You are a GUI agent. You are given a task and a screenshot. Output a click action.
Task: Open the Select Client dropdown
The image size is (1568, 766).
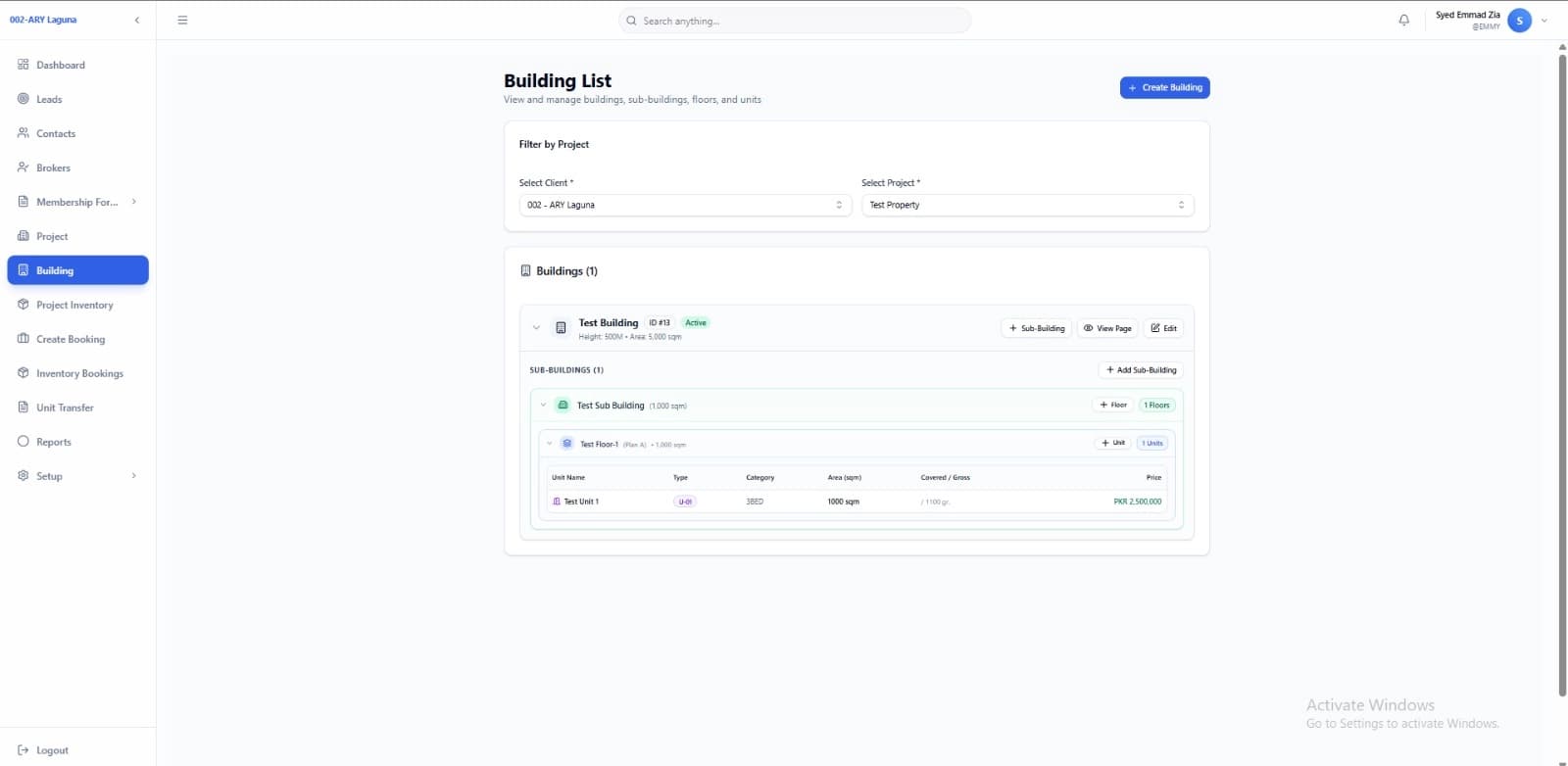pos(685,205)
